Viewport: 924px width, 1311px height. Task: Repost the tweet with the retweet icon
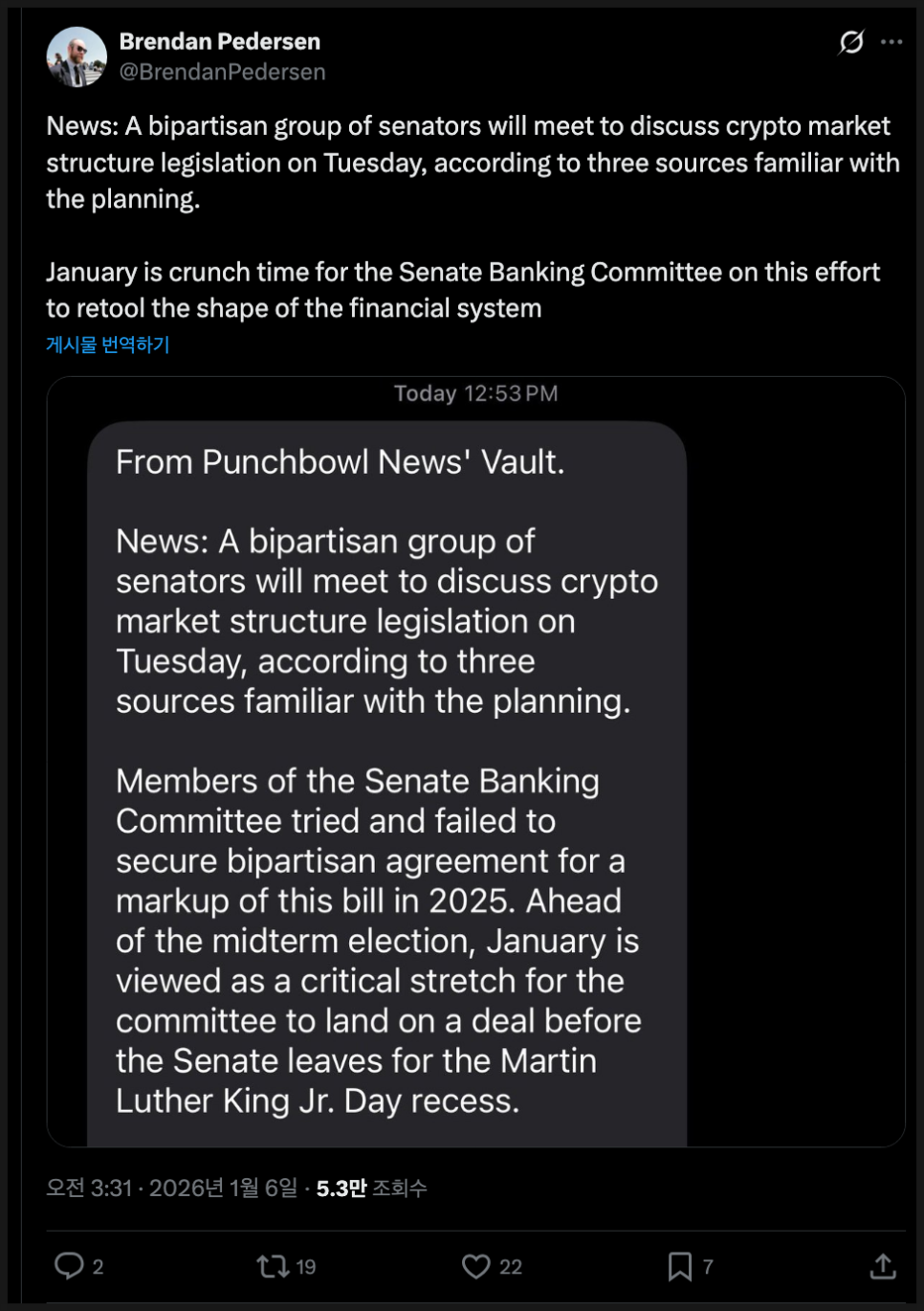tap(273, 1266)
